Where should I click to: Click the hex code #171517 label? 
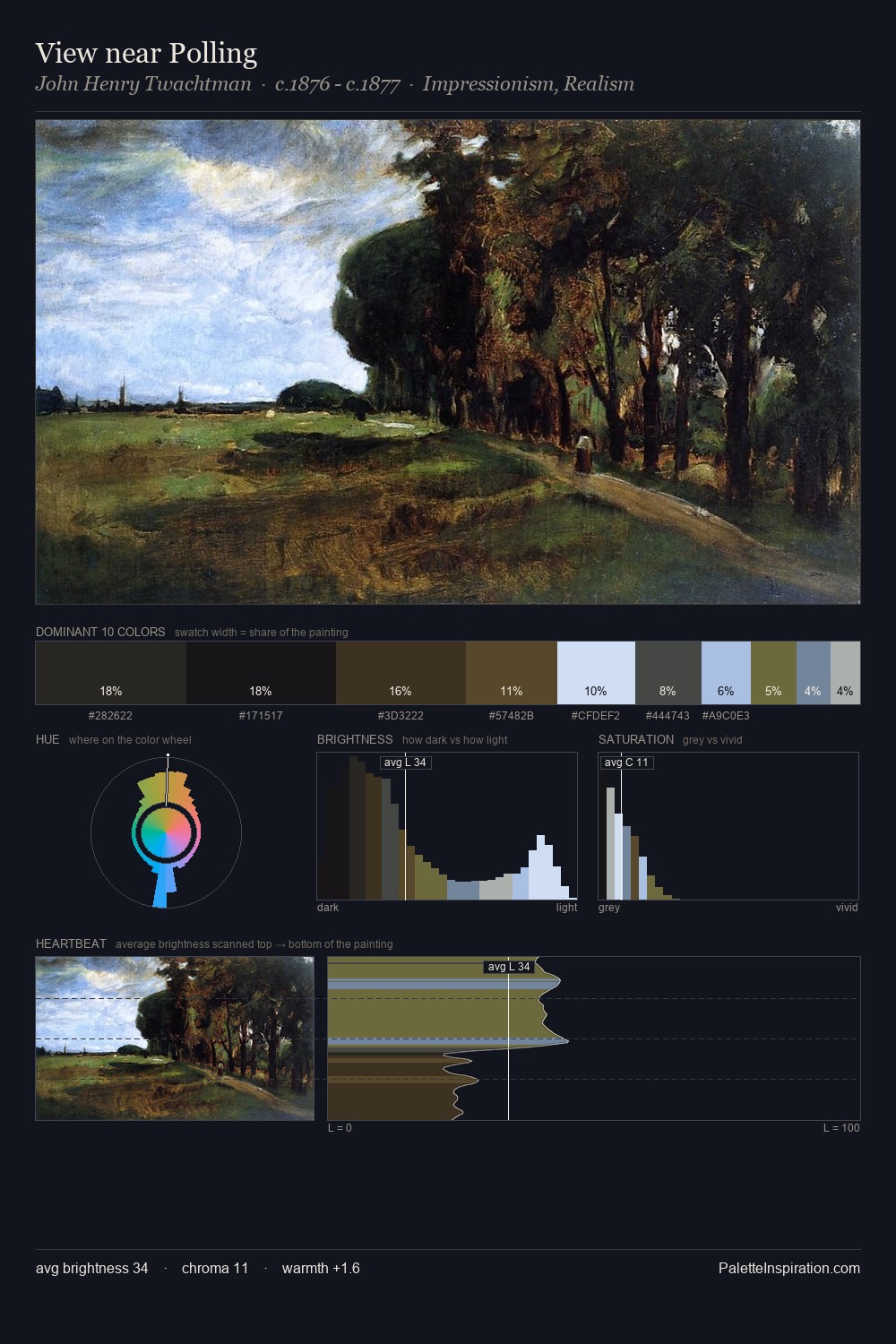coord(261,716)
